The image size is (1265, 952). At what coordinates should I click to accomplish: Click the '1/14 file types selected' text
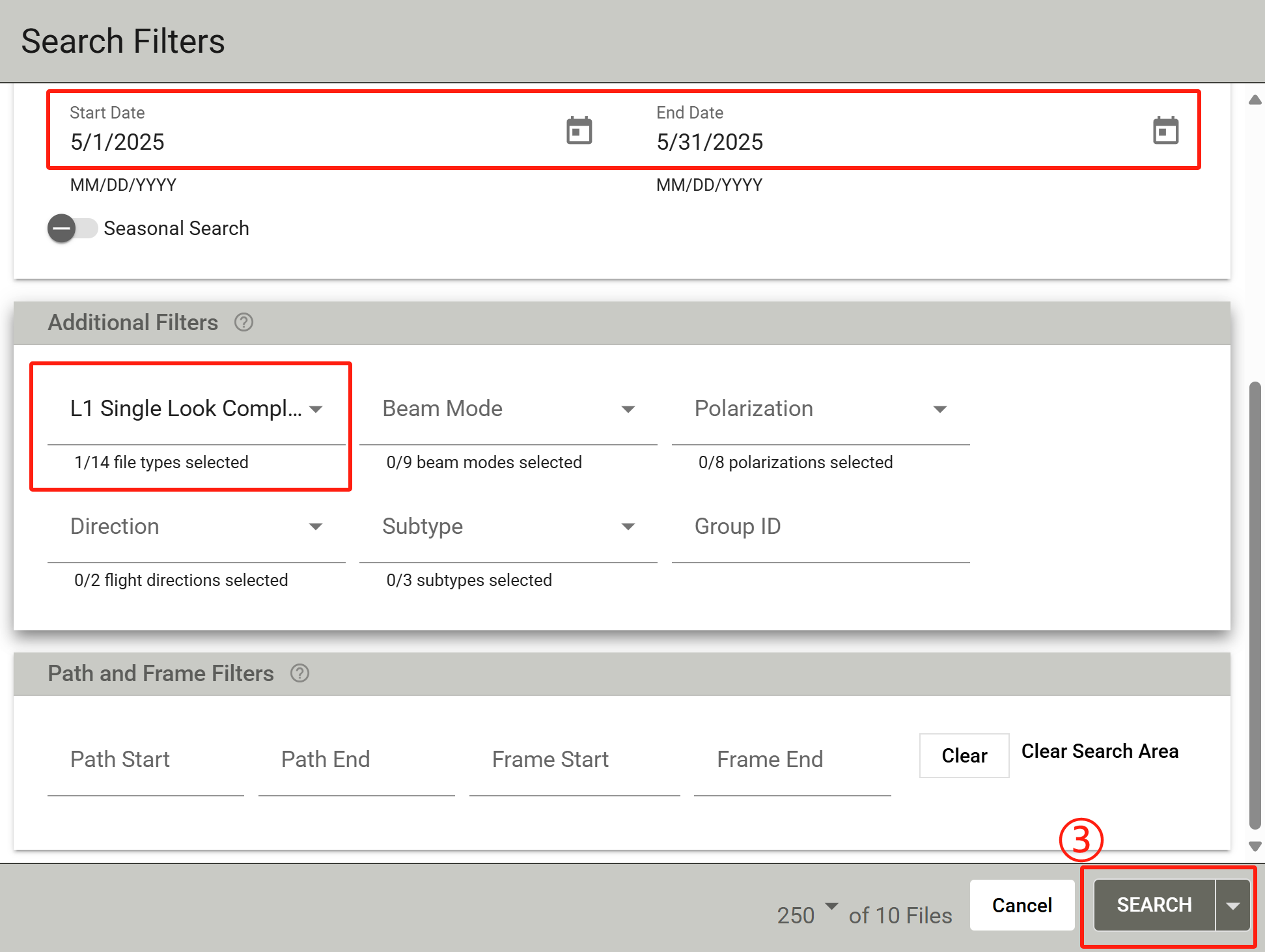161,462
